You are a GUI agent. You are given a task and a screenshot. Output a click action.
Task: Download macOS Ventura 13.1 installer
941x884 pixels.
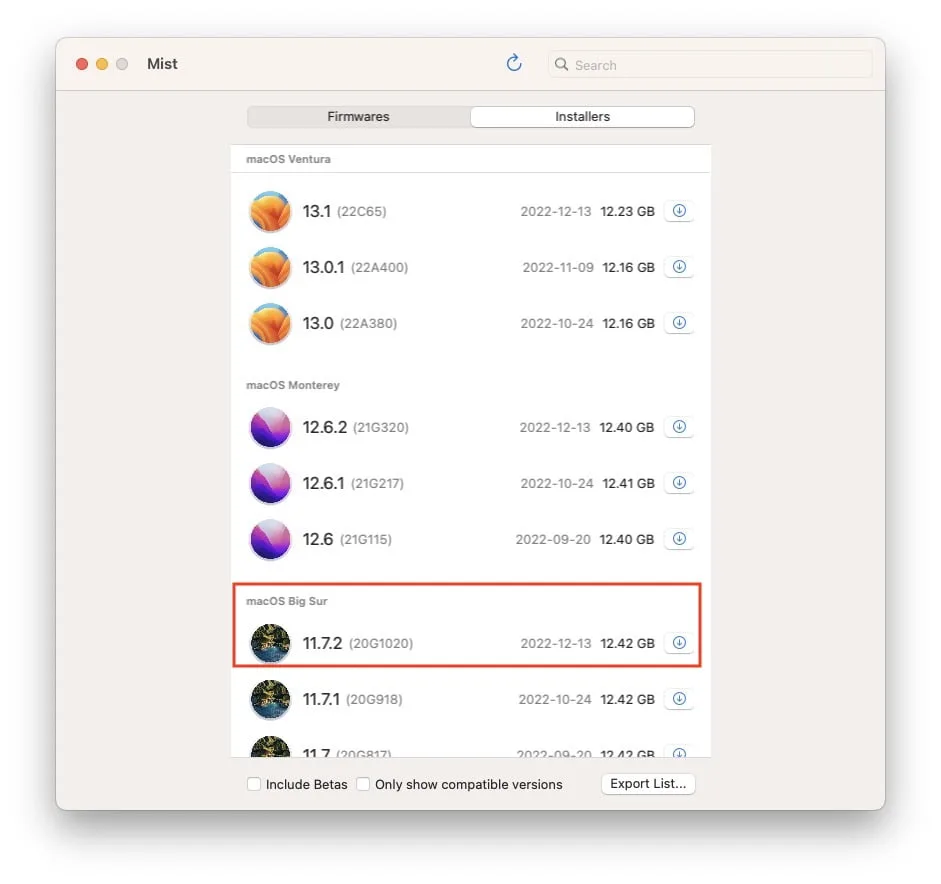pos(679,211)
